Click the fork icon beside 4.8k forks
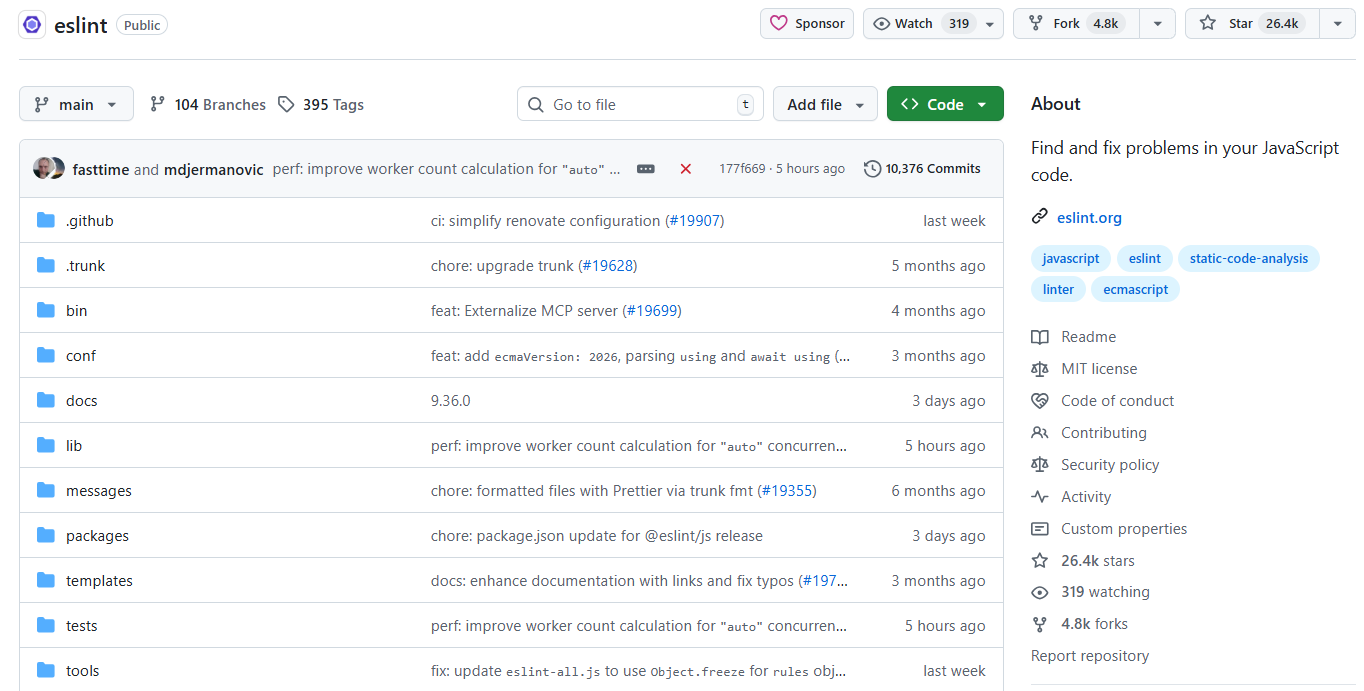Image resolution: width=1364 pixels, height=691 pixels. pyautogui.click(x=1040, y=624)
